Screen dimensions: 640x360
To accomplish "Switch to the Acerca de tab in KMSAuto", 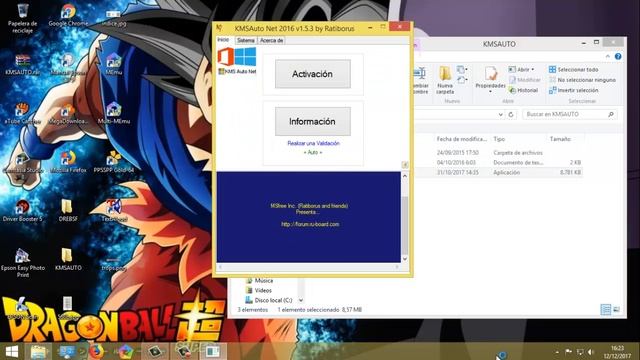I will tap(271, 40).
